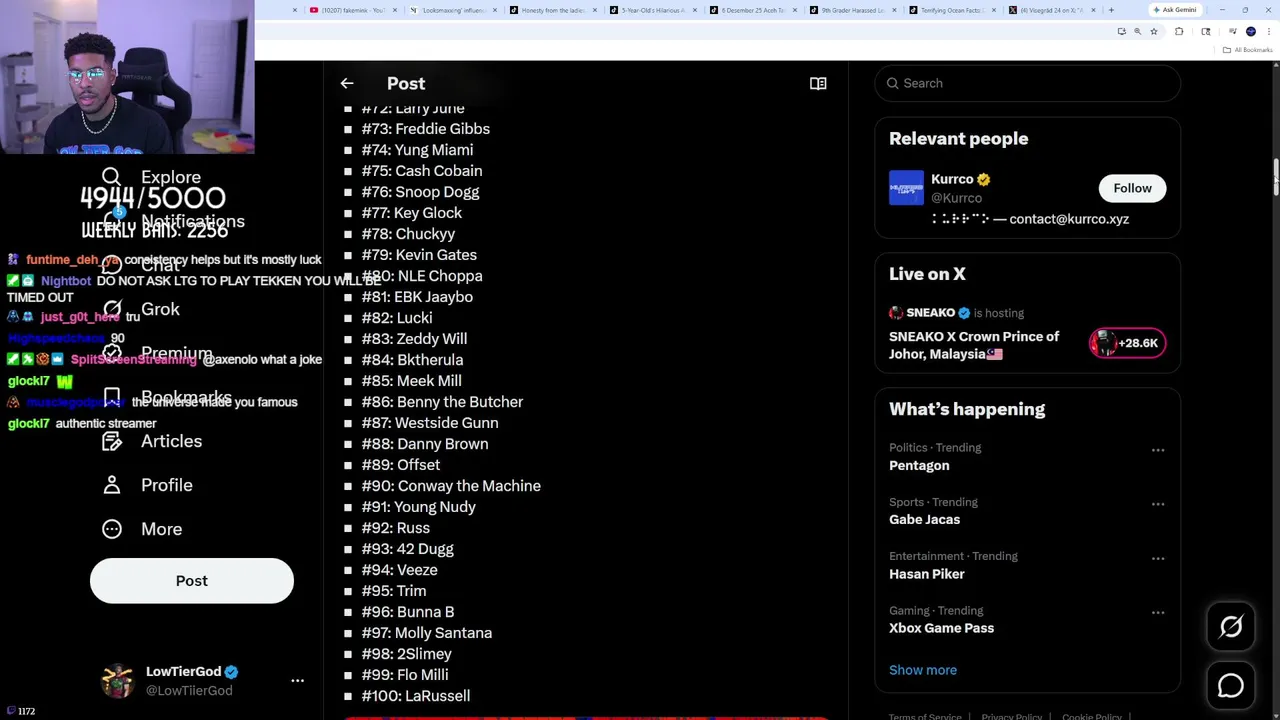The image size is (1280, 720).
Task: Open the Chrome profile avatar
Action: pos(1250,32)
